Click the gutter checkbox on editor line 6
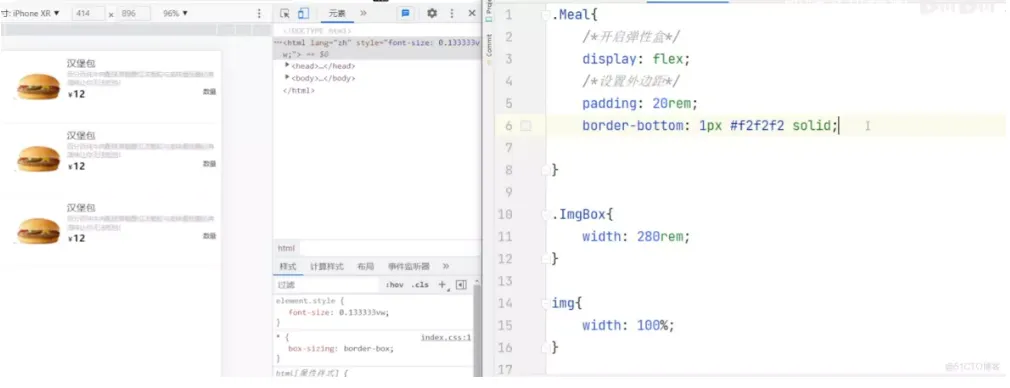 526,126
